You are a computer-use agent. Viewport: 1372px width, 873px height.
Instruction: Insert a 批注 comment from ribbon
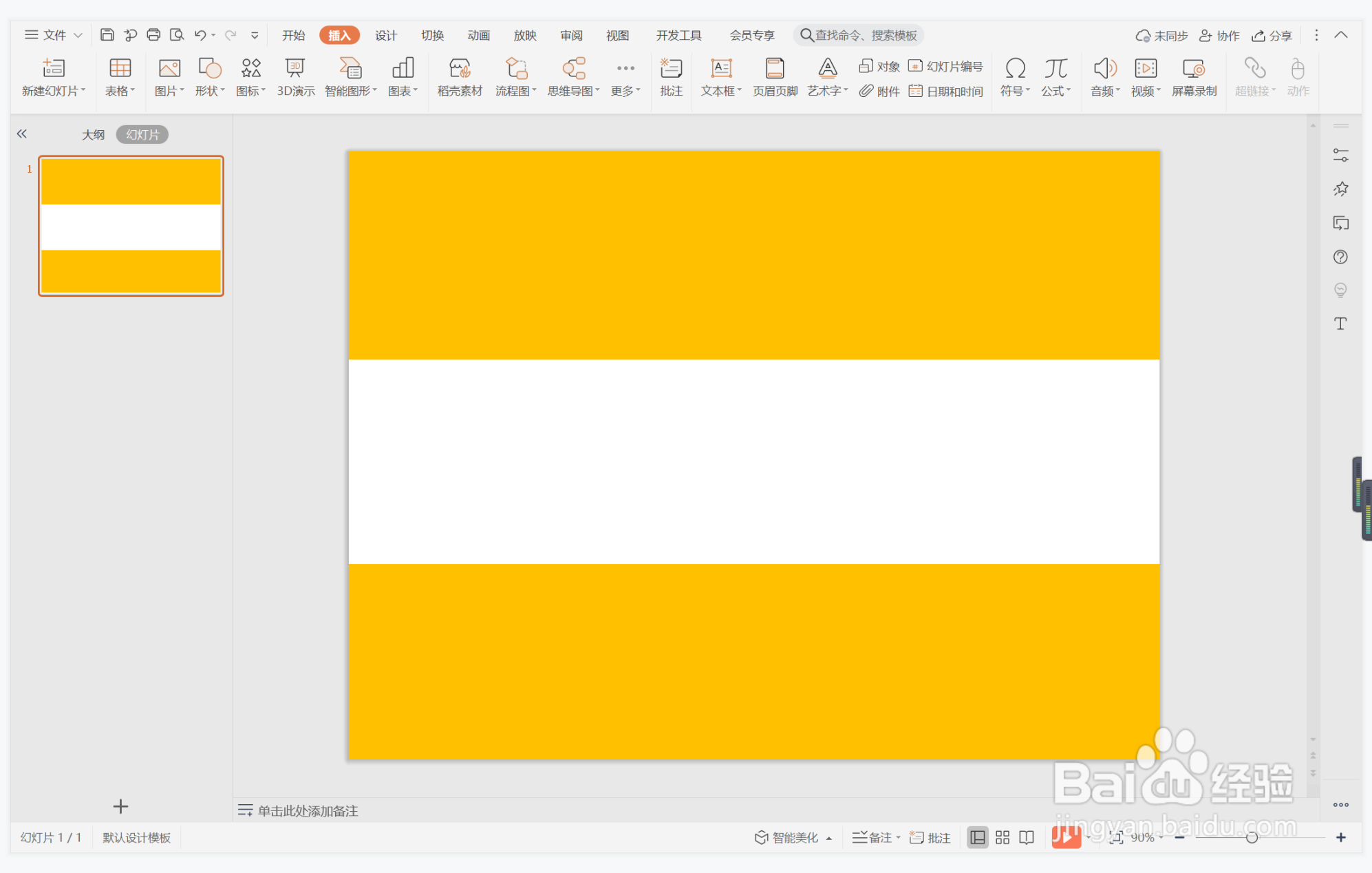(671, 76)
